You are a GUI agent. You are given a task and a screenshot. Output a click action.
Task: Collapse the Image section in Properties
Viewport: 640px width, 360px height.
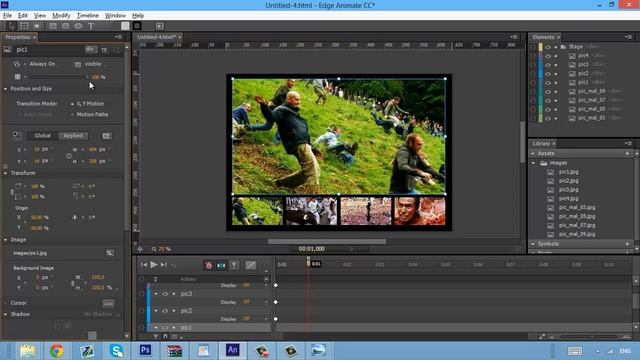[6, 240]
